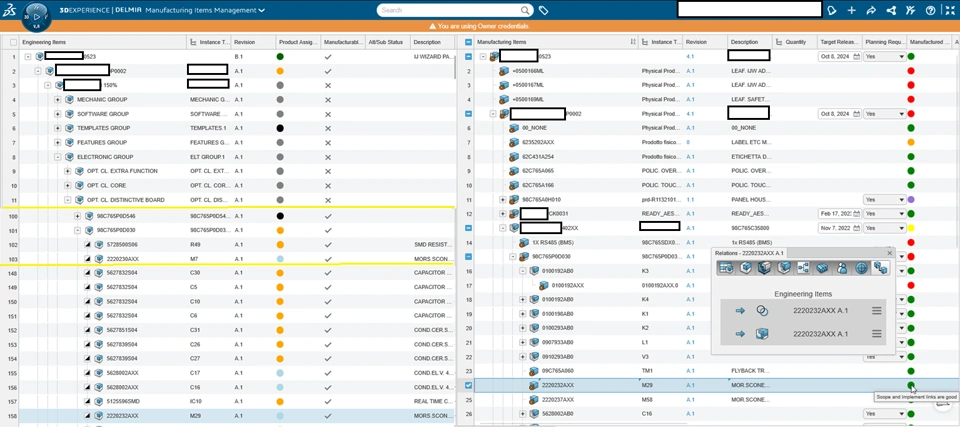Open the 3DEXPERIENCE compass
This screenshot has width=960, height=427.
(x=36, y=17)
